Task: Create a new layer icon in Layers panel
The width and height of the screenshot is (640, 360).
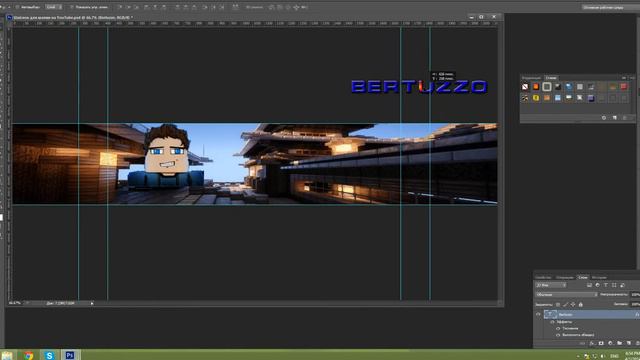Action: [629, 343]
